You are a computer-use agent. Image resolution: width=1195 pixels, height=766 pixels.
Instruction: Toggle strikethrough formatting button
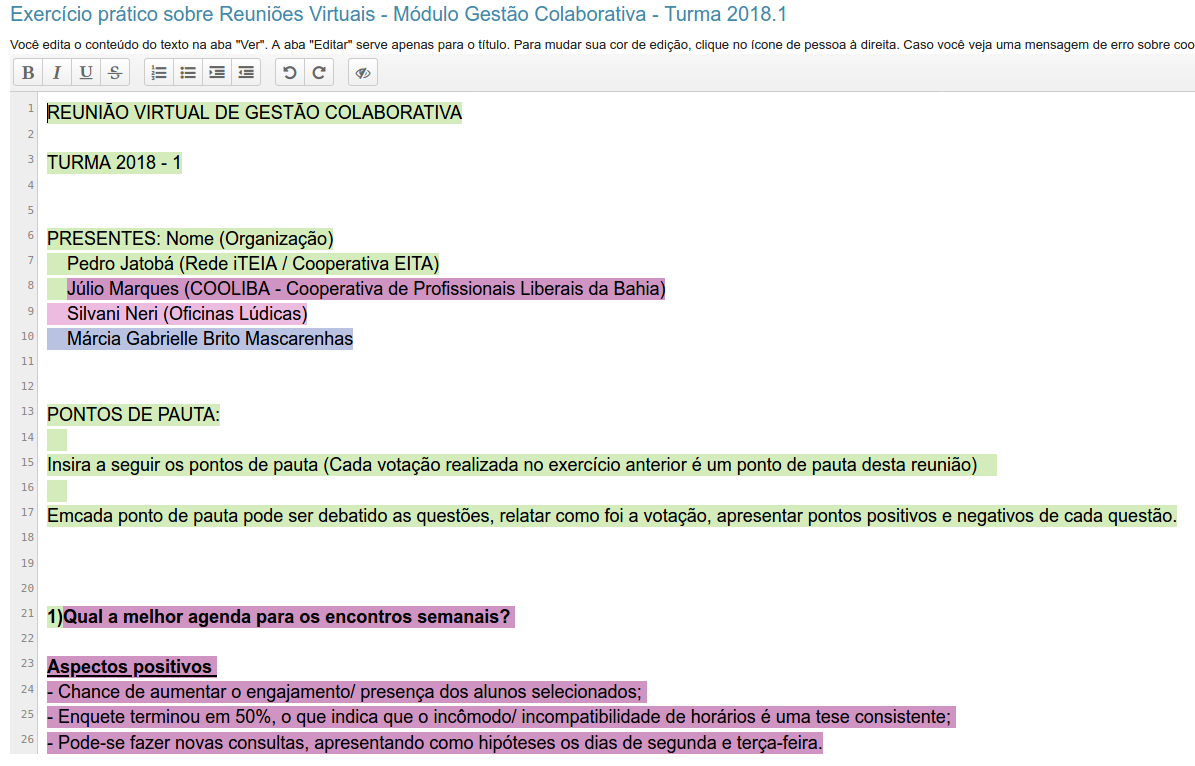[x=115, y=72]
